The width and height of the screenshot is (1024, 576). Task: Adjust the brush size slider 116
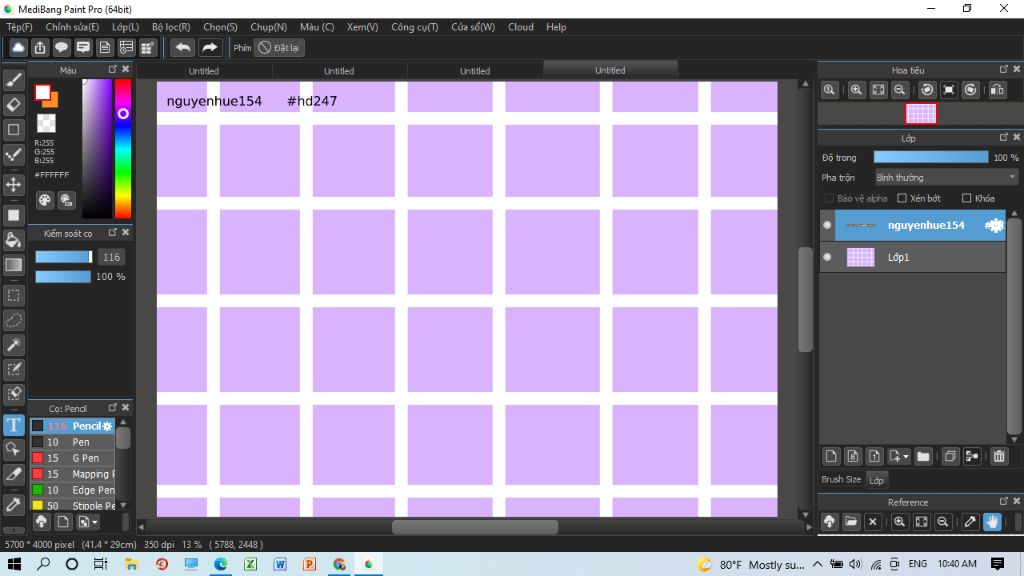(63, 257)
